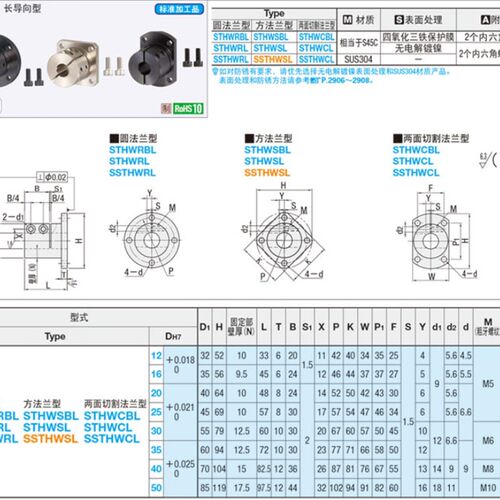Click STHWRBL in the top Type table
This screenshot has width=500, height=500.
(x=231, y=37)
